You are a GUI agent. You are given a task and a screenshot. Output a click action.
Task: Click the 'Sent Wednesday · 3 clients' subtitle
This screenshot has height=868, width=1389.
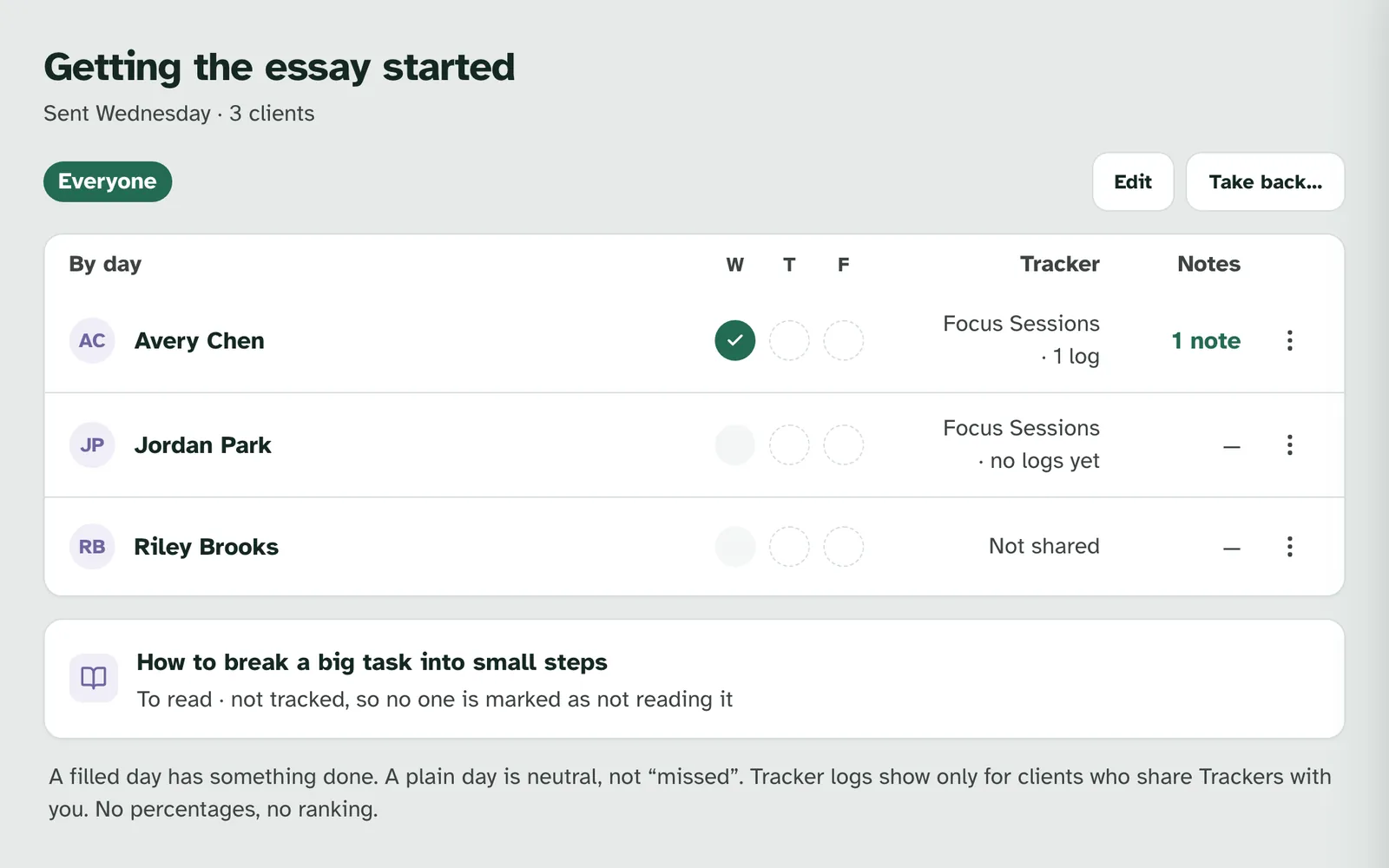tap(179, 114)
